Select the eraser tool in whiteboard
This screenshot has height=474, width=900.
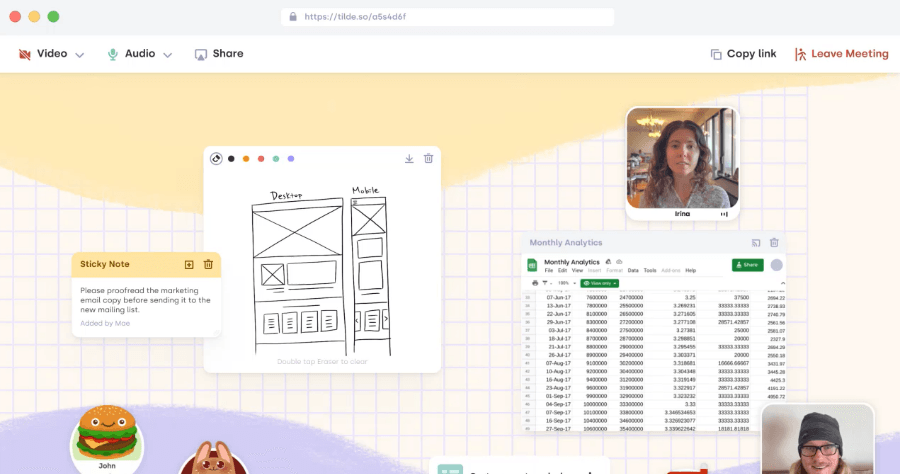pyautogui.click(x=216, y=159)
